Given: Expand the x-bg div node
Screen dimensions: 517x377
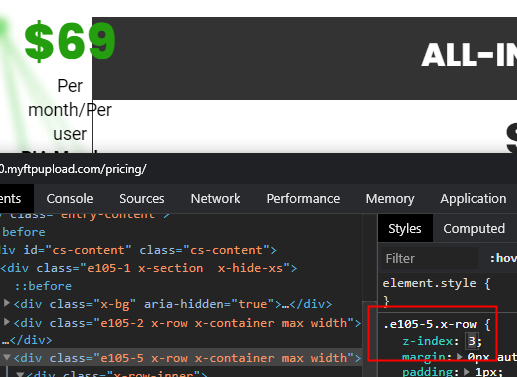Looking at the screenshot, I should (6, 303).
